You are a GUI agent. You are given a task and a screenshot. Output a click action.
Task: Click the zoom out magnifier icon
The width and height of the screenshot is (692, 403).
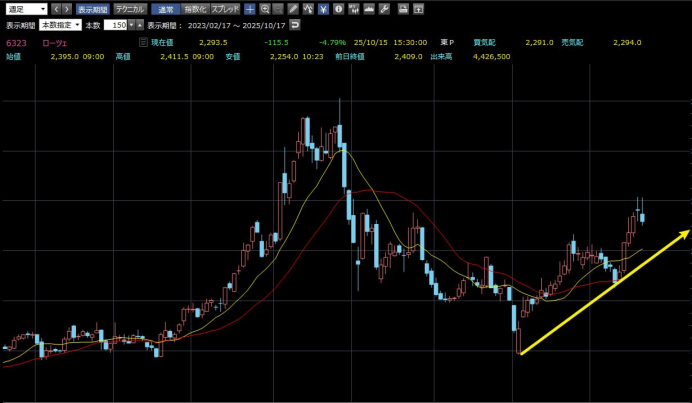point(278,8)
